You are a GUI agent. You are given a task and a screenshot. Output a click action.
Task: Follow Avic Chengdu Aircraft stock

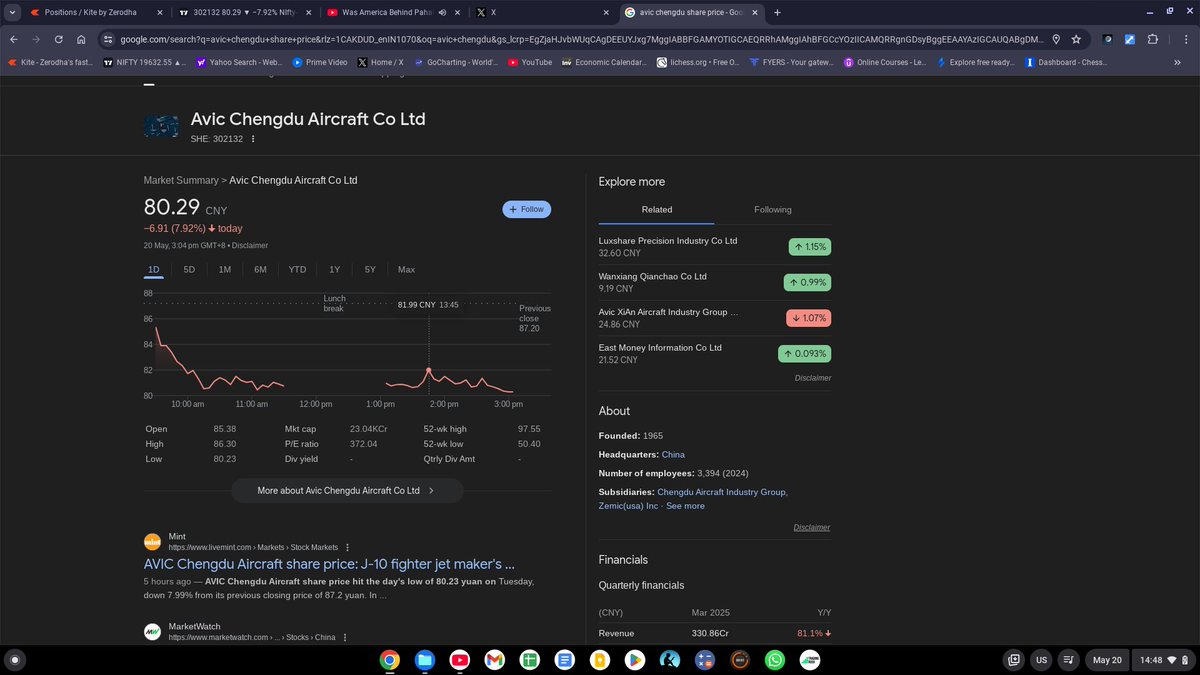526,209
